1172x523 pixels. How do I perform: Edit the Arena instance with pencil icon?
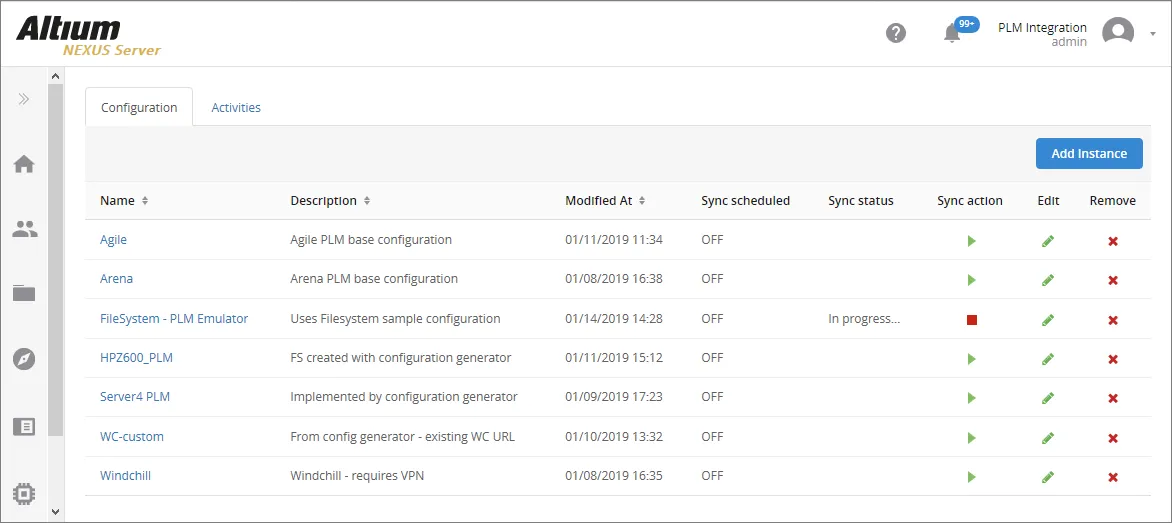coord(1047,280)
